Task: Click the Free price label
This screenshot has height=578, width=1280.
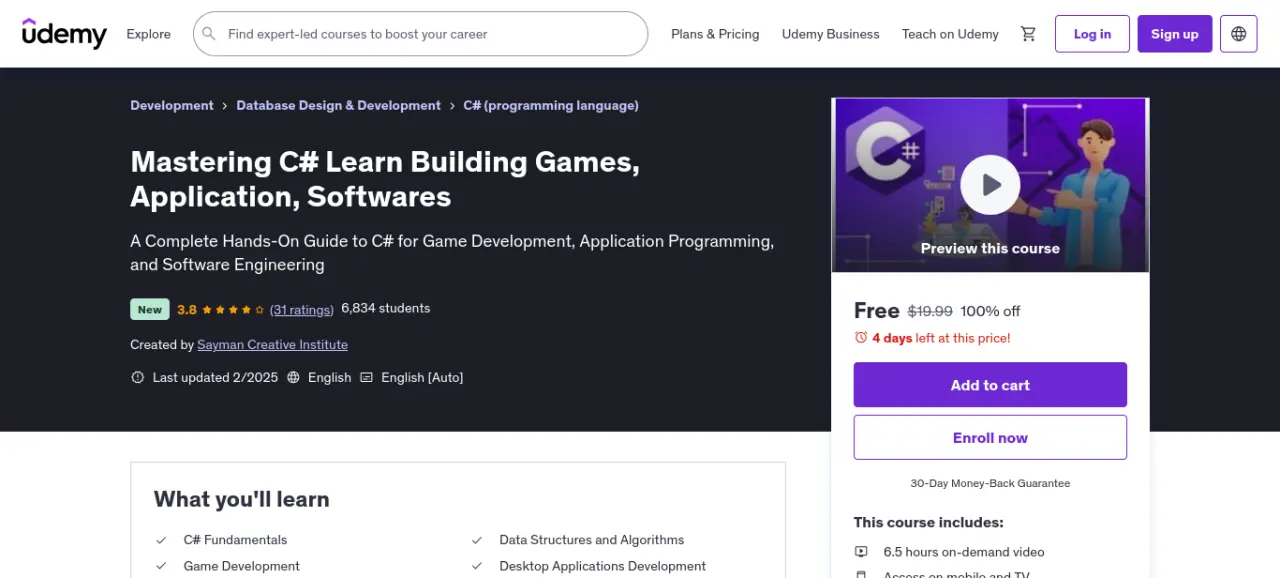Action: click(x=876, y=310)
